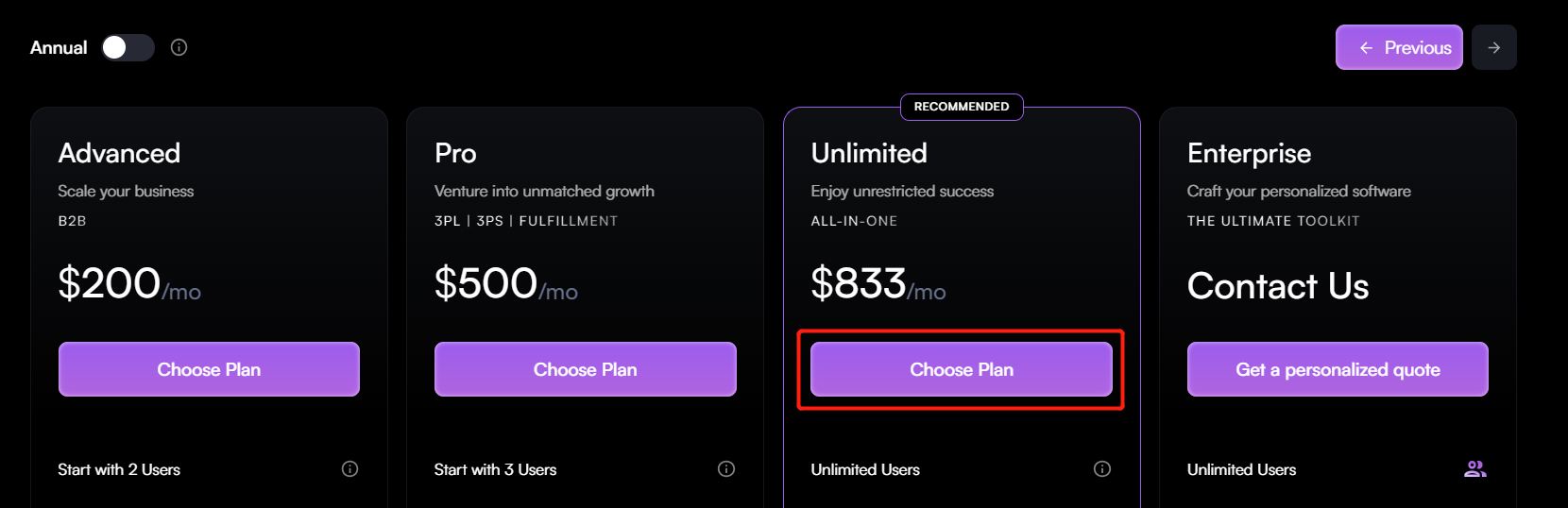Click info icon next to Annual toggle
The width and height of the screenshot is (1568, 508).
pos(179,47)
